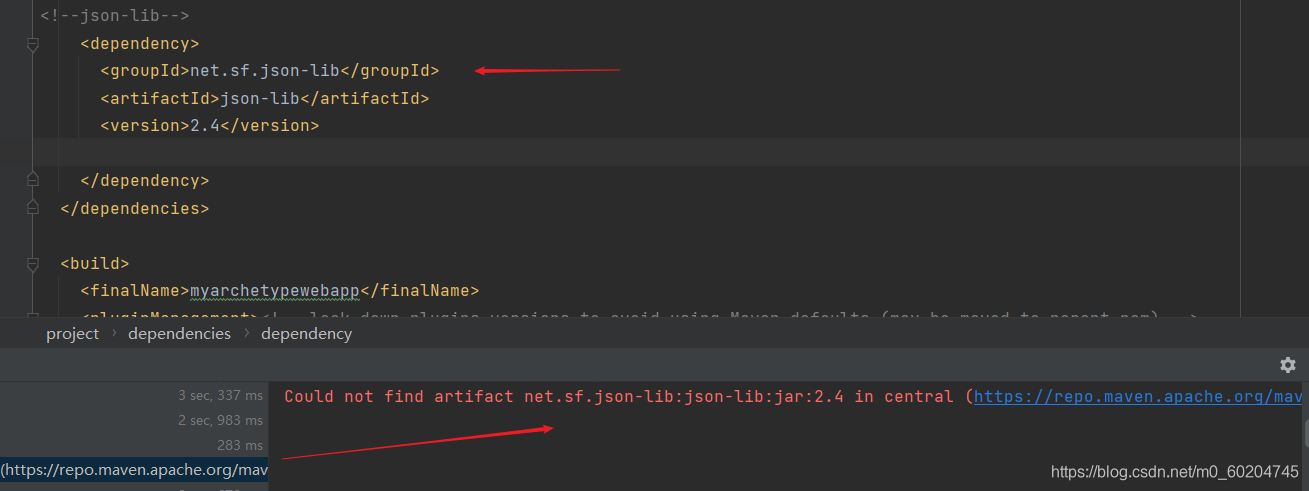This screenshot has width=1309, height=491.
Task: Click the opening <build> tag
Action: 95,264
